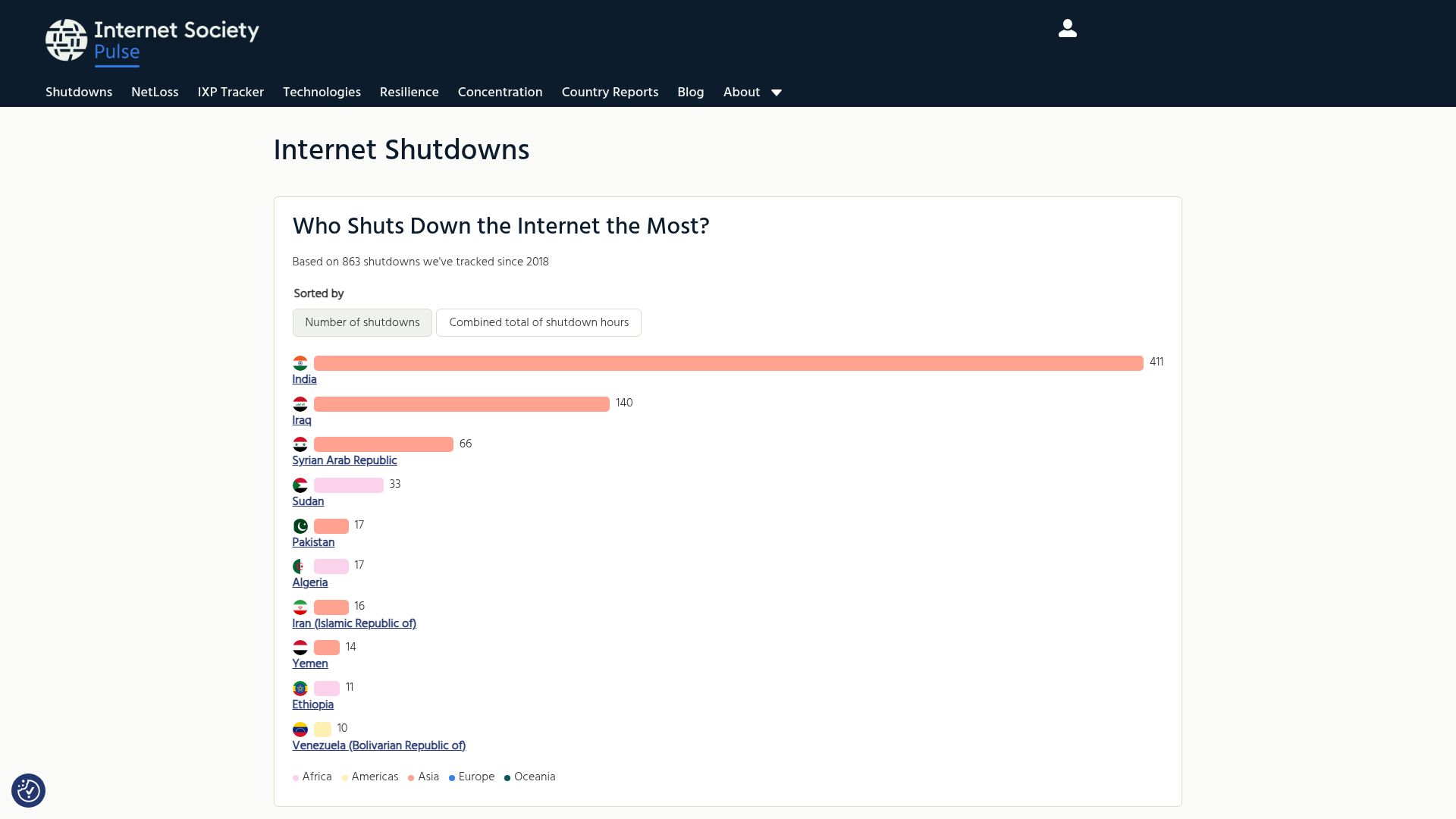Open the Algeria country link
1456x819 pixels.
(x=310, y=582)
